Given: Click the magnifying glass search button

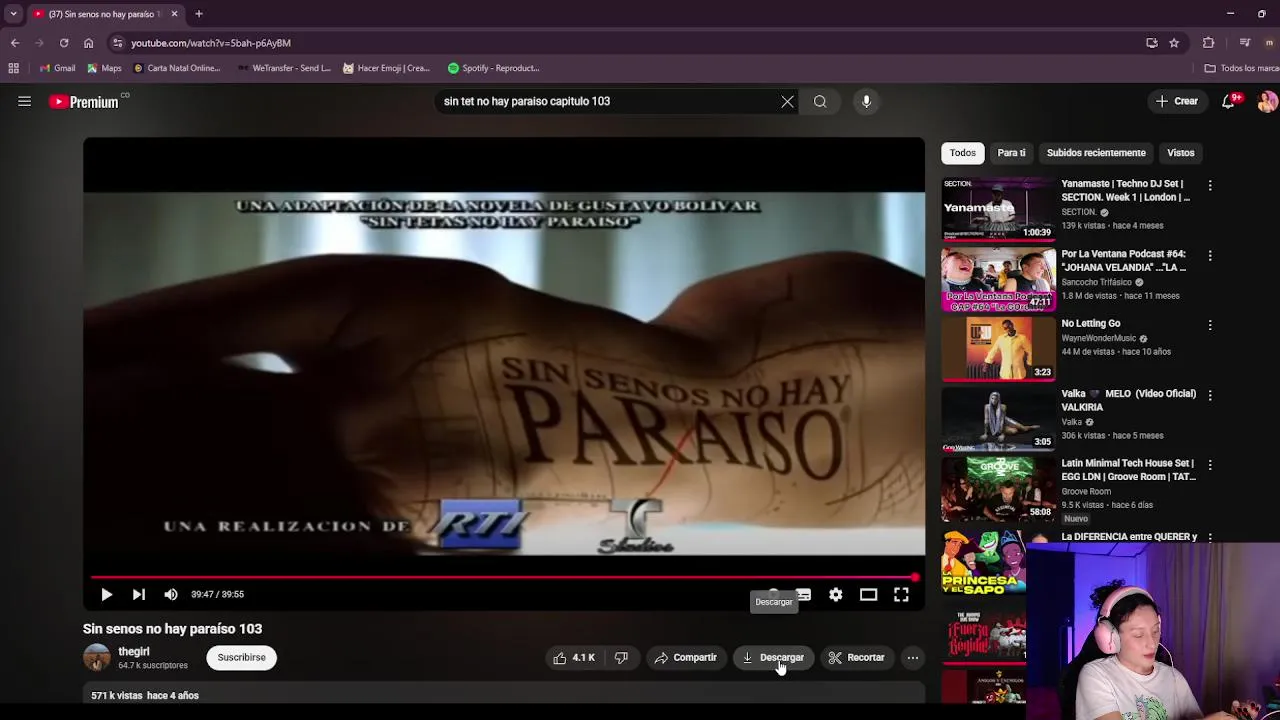Looking at the screenshot, I should coord(820,101).
